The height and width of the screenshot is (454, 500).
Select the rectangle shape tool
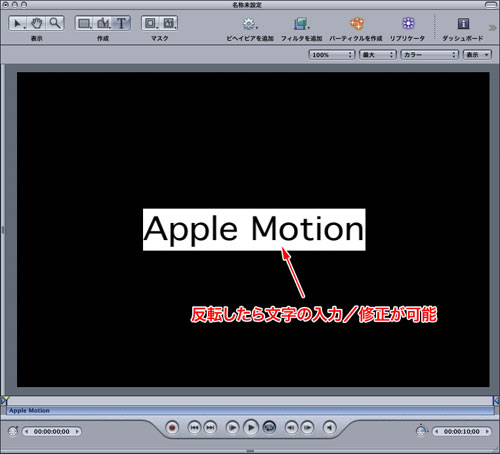click(x=84, y=23)
